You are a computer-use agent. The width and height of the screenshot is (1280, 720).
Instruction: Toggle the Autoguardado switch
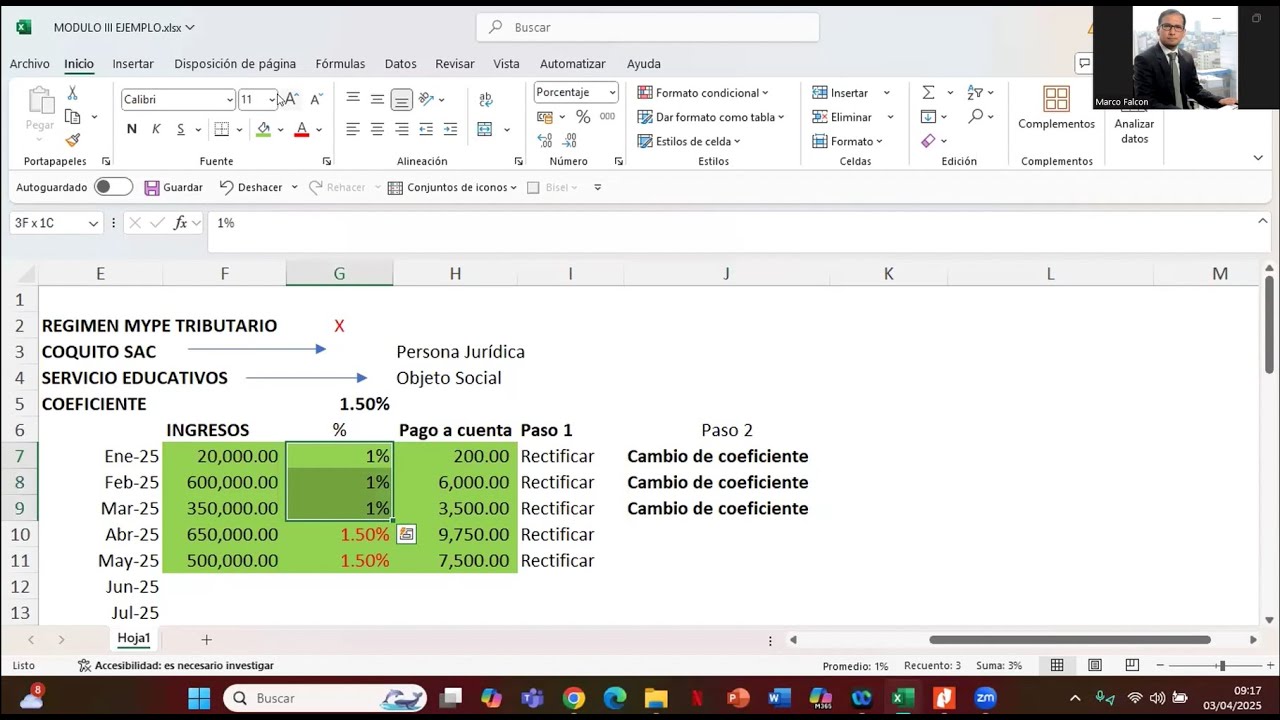tap(113, 187)
